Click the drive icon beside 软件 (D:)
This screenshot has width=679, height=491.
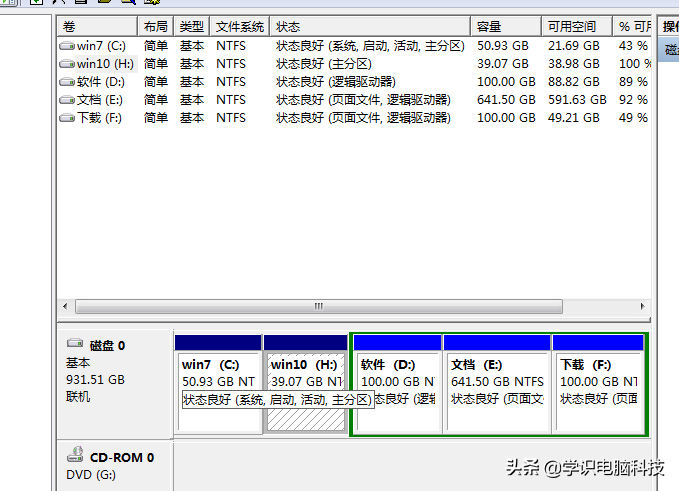pos(67,81)
